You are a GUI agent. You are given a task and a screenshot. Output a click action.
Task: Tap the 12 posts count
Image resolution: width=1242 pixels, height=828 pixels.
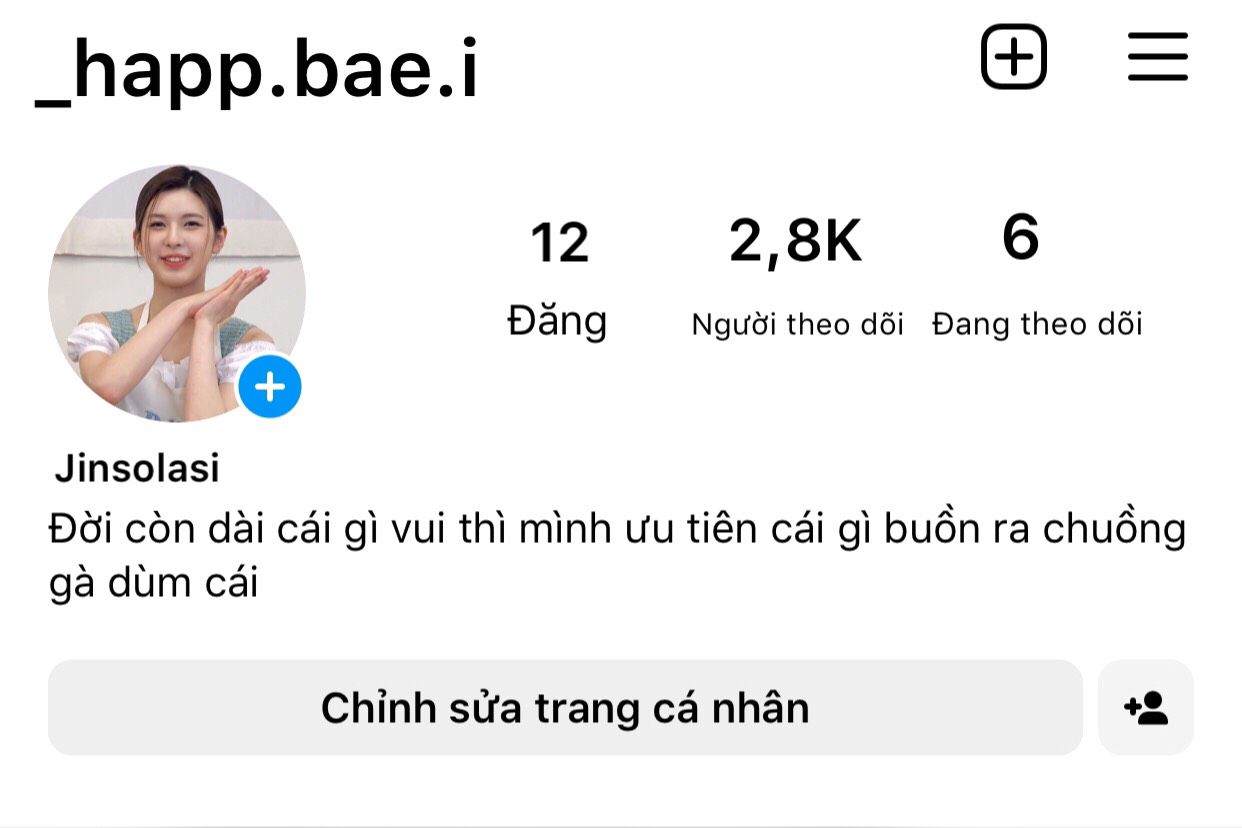coord(559,243)
